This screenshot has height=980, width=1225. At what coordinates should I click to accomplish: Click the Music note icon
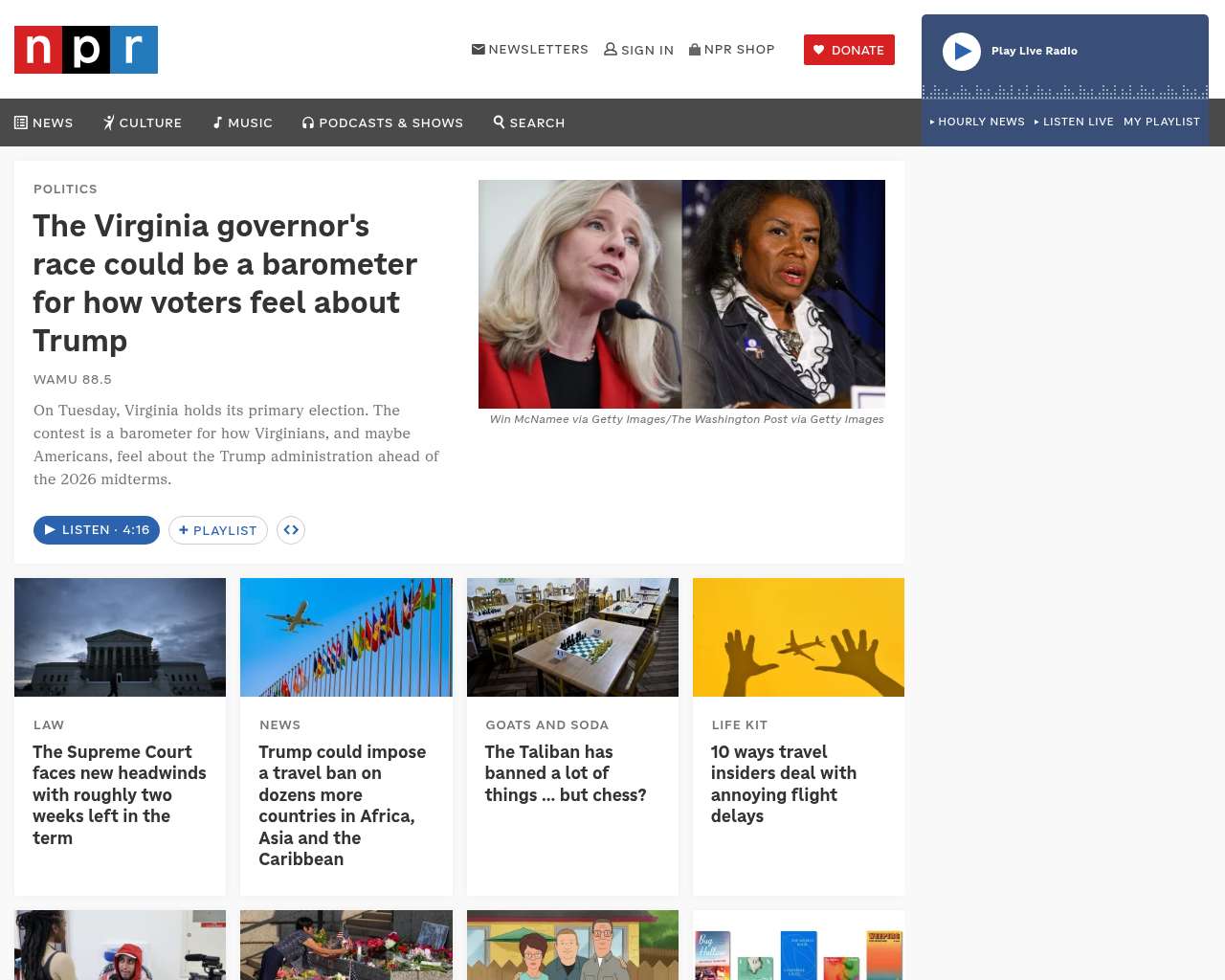click(x=217, y=122)
